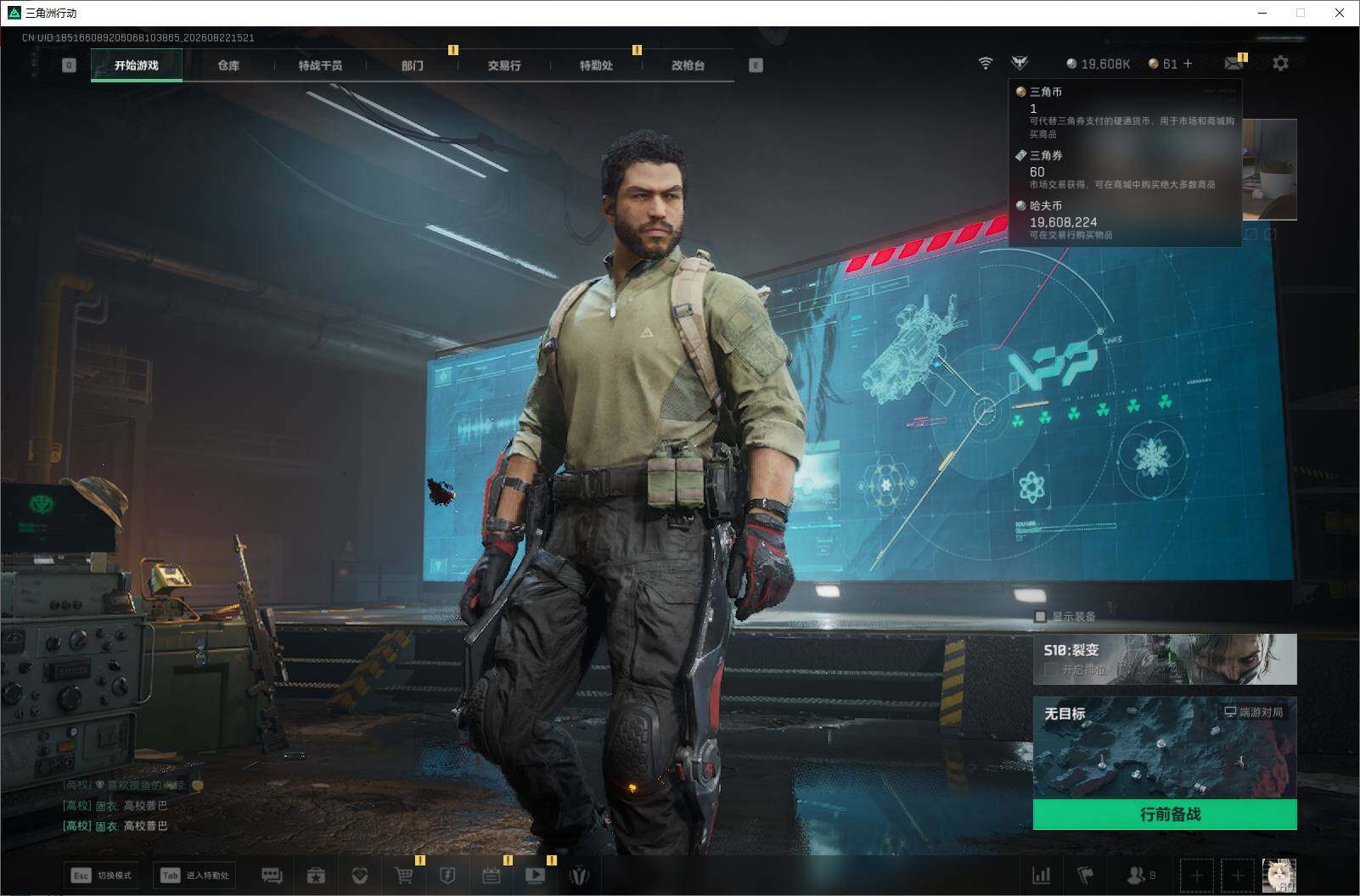Open the settings gear
Screen dimensions: 1360x896
click(1280, 64)
